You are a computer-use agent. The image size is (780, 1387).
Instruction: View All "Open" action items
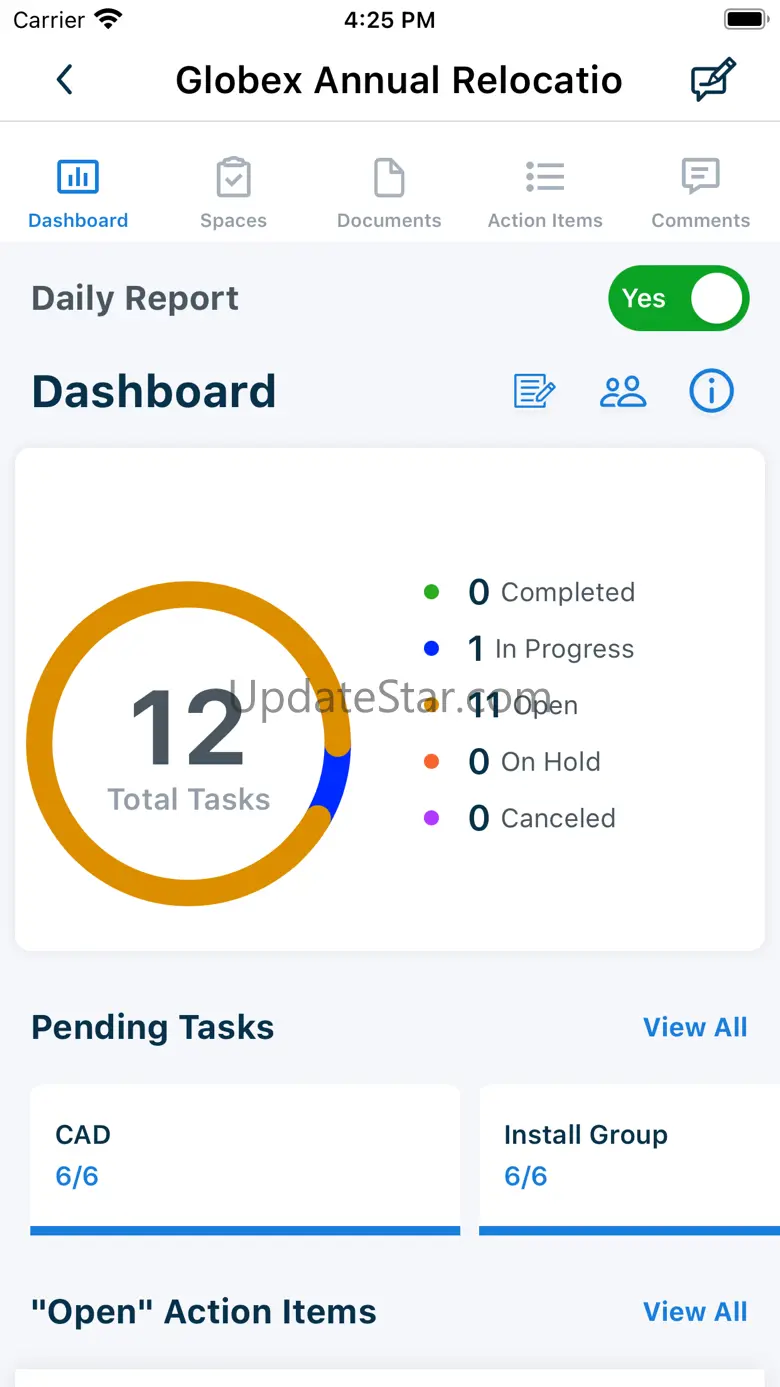695,1311
